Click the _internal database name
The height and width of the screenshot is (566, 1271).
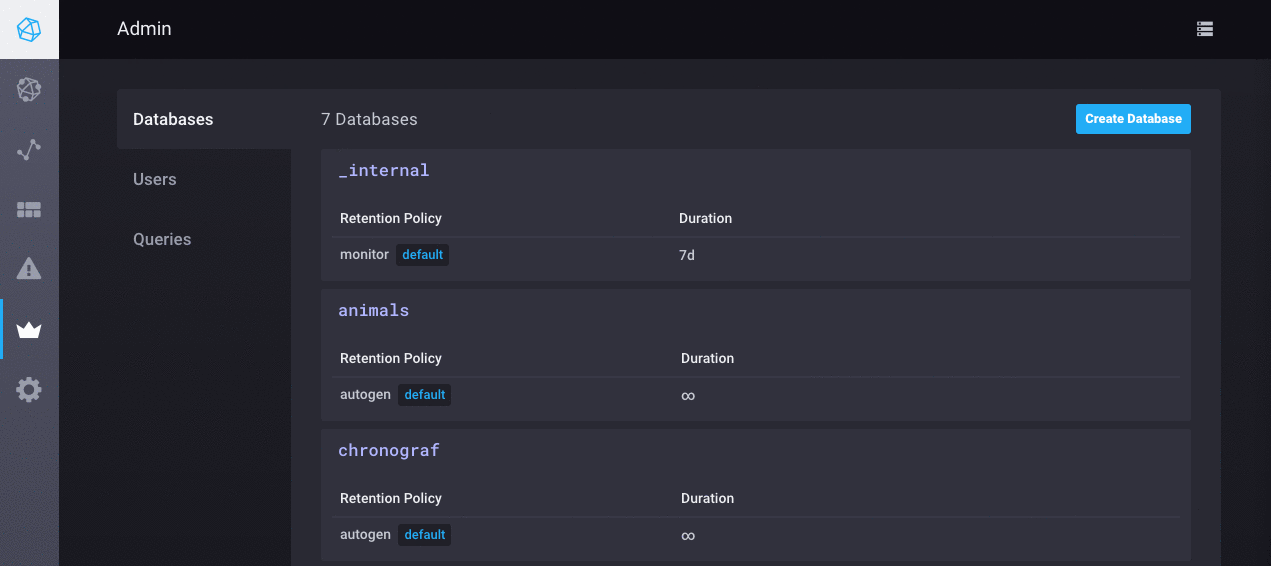tap(384, 170)
